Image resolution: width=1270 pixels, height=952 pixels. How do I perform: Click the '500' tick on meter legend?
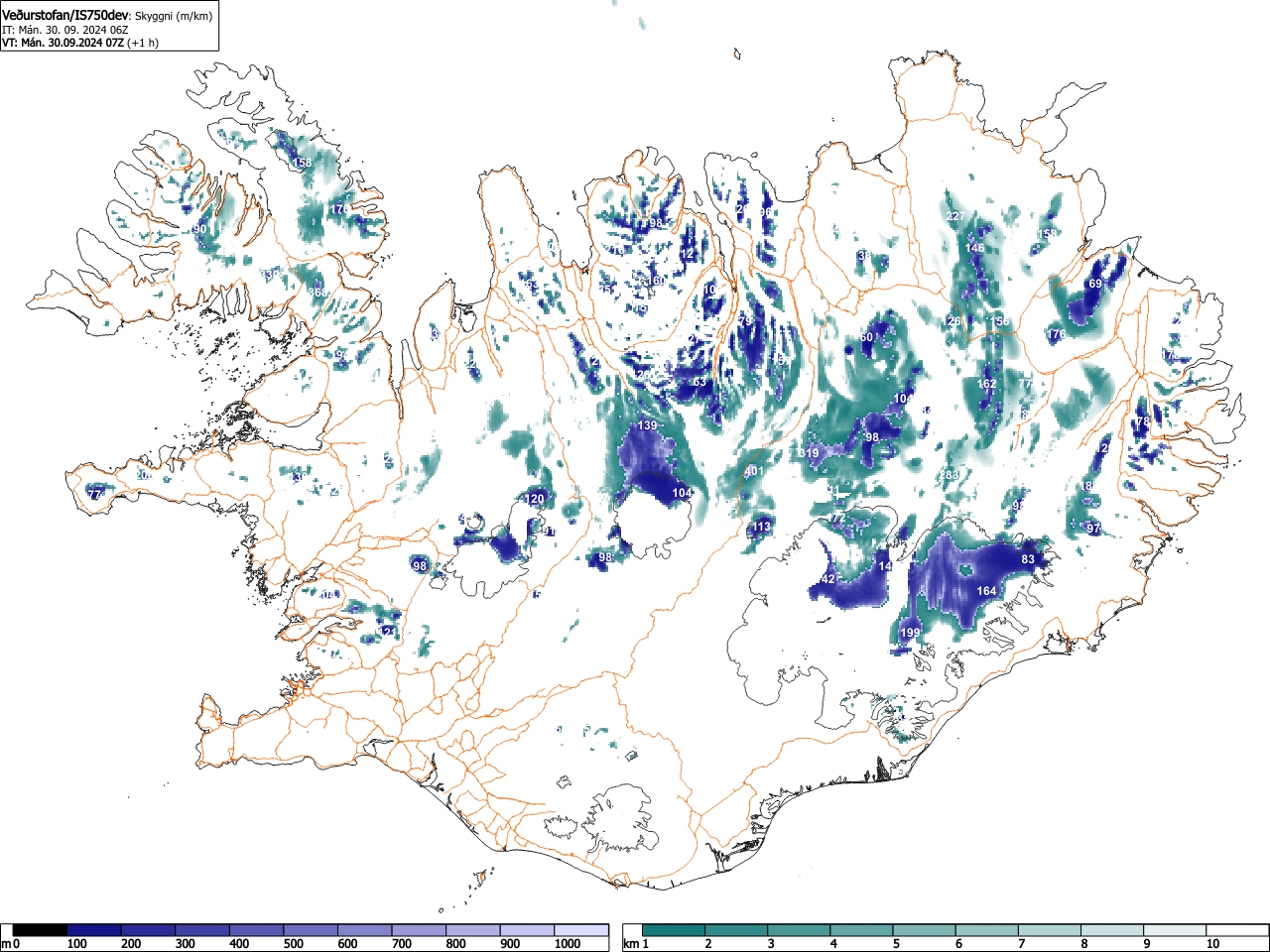pos(293,944)
